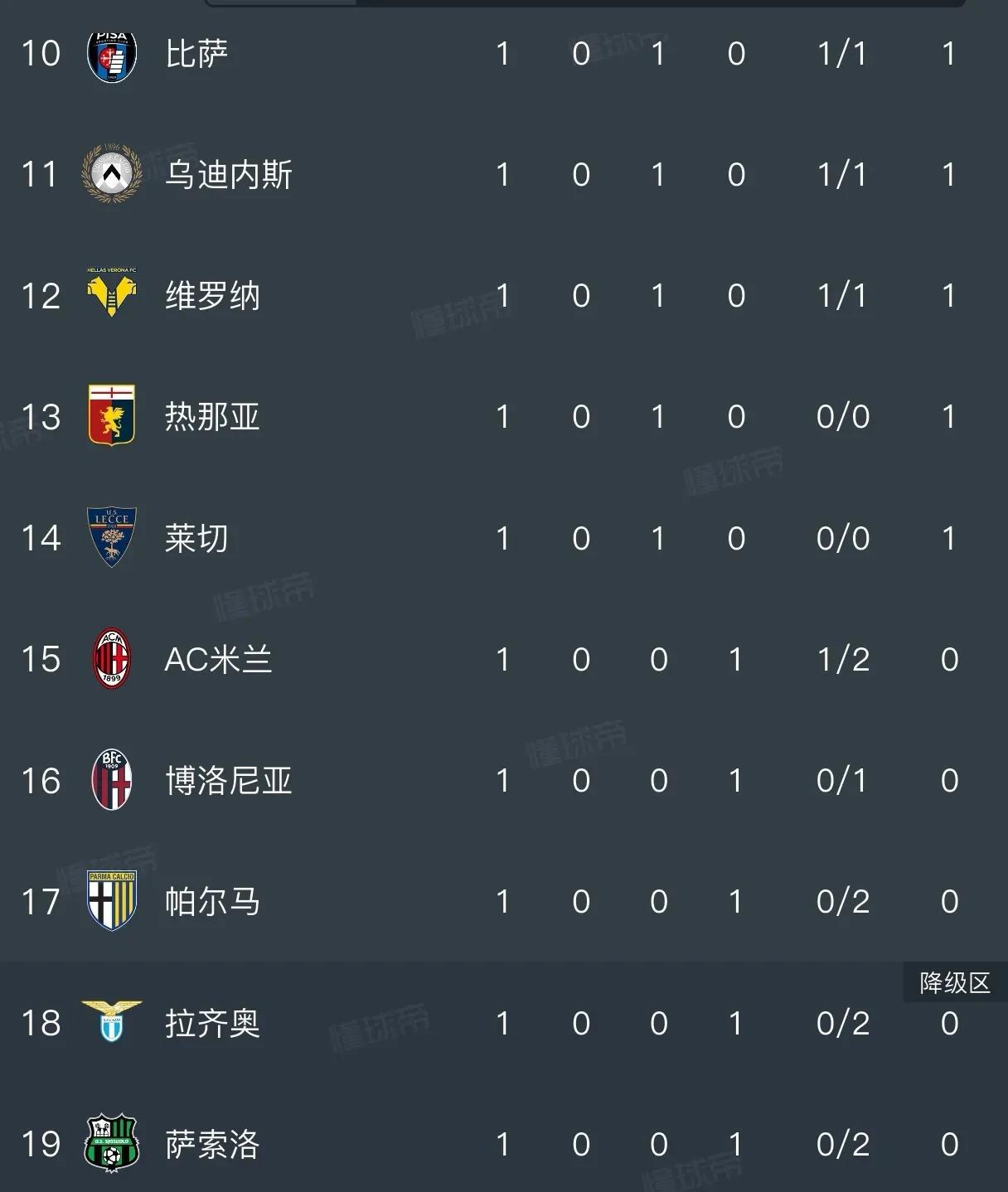The height and width of the screenshot is (1192, 1008).
Task: Open the Bologna BFC crest icon
Action: [x=112, y=780]
